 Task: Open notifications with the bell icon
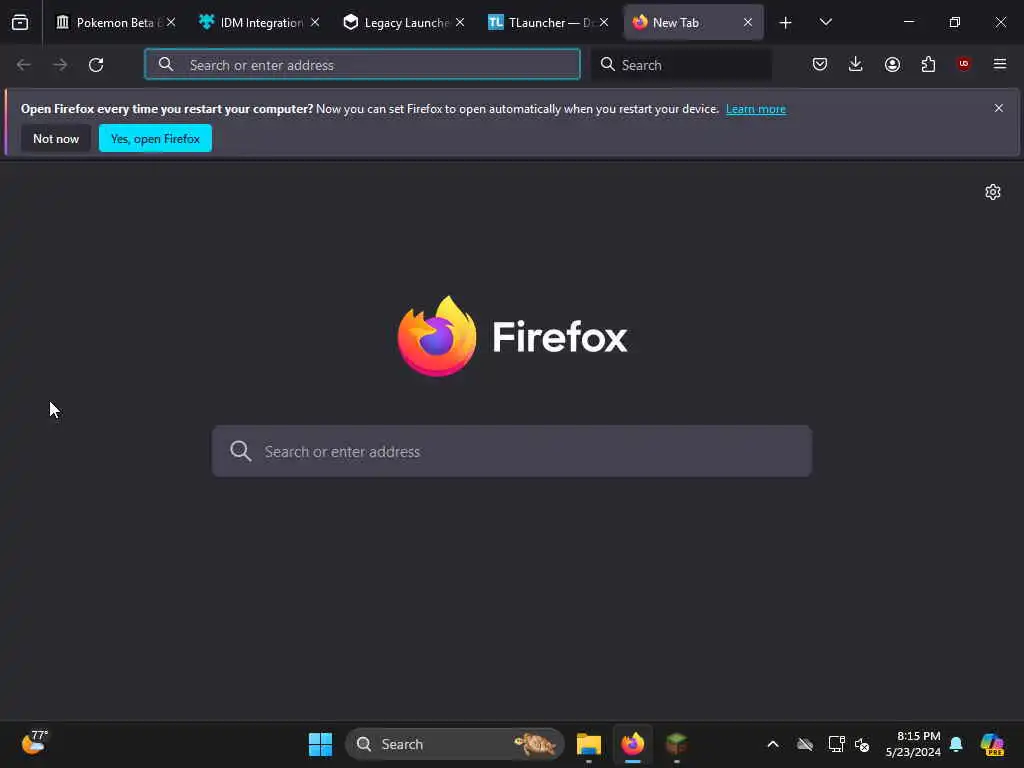tap(956, 744)
